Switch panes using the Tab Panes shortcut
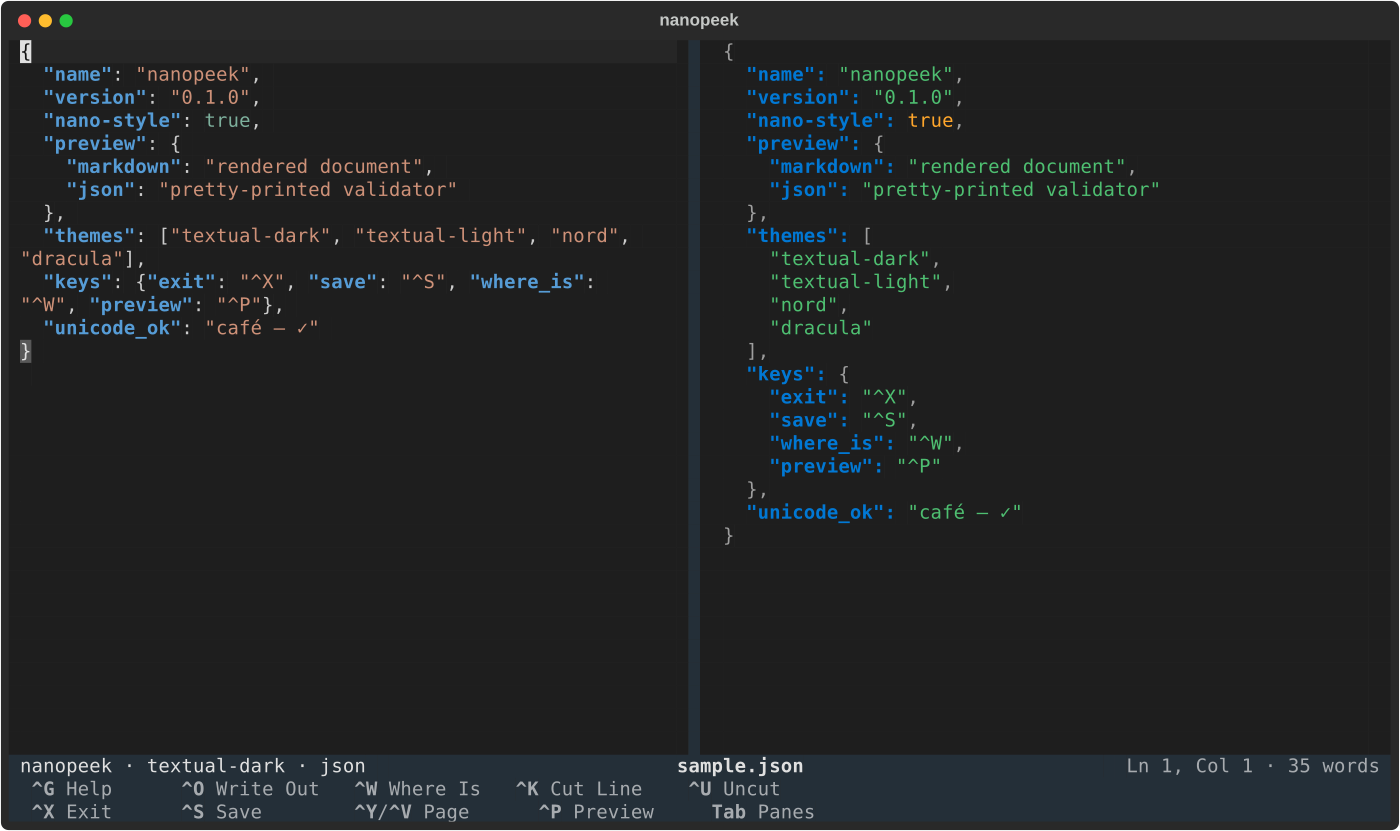The height and width of the screenshot is (831, 1400). [x=763, y=812]
